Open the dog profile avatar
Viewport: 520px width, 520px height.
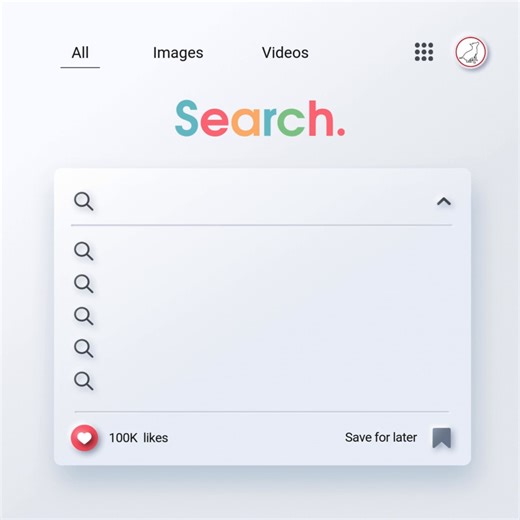point(471,52)
